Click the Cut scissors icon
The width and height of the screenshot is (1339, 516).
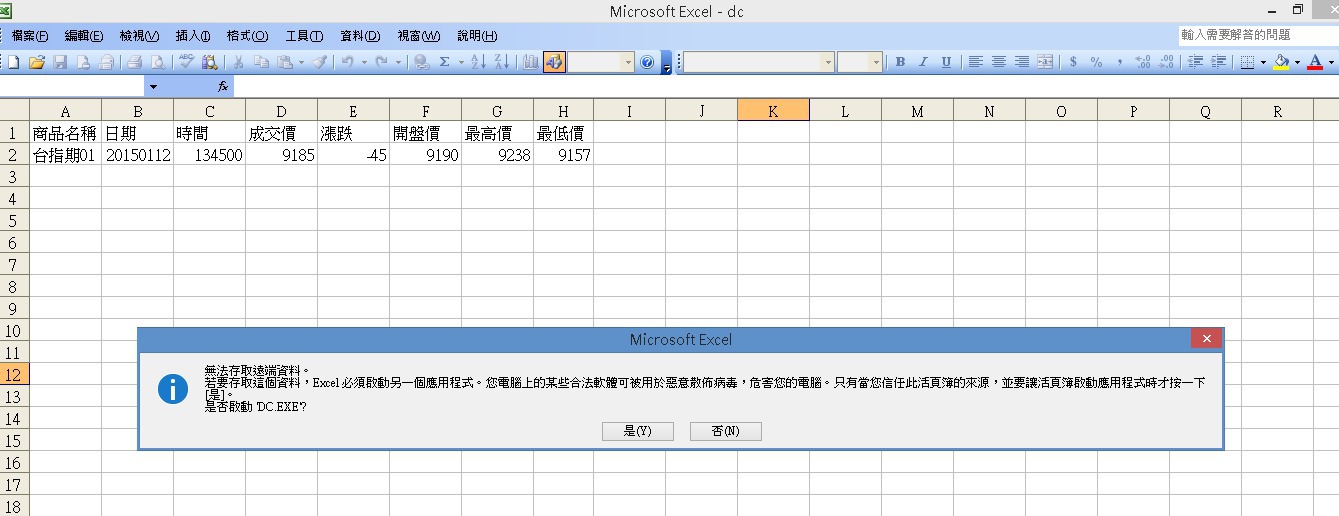(x=238, y=62)
